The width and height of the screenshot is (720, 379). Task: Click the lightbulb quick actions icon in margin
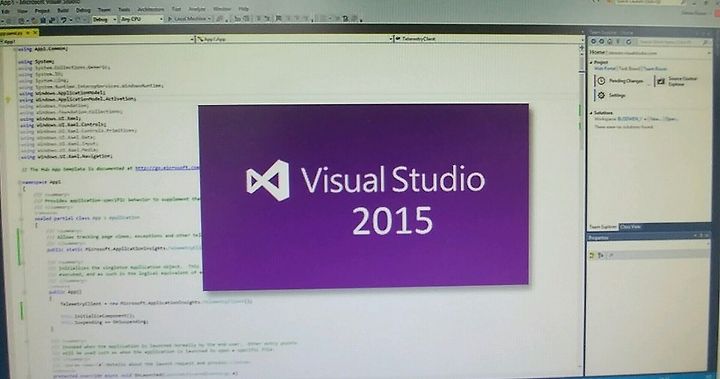(x=7, y=99)
